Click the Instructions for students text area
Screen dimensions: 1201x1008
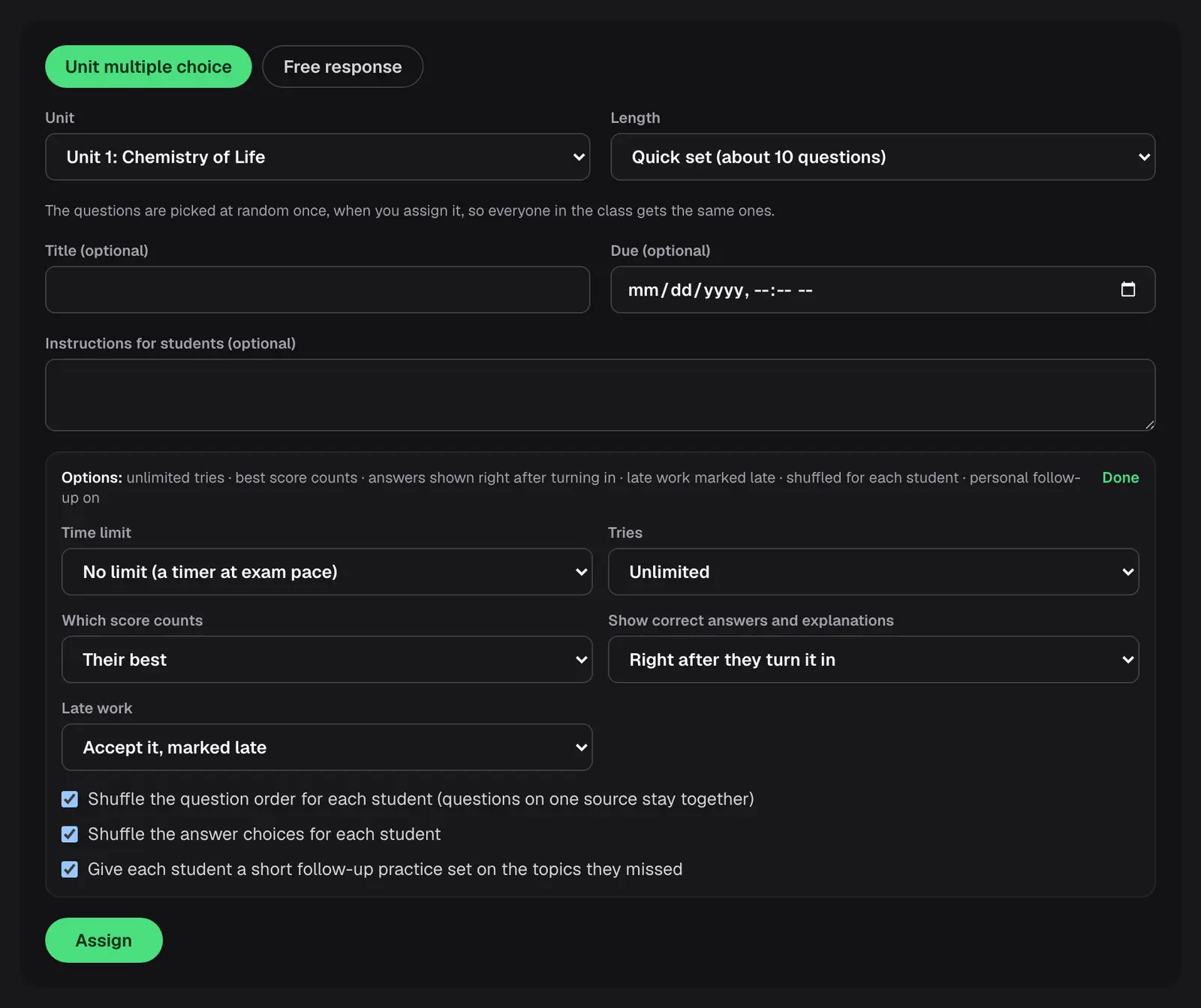[600, 395]
